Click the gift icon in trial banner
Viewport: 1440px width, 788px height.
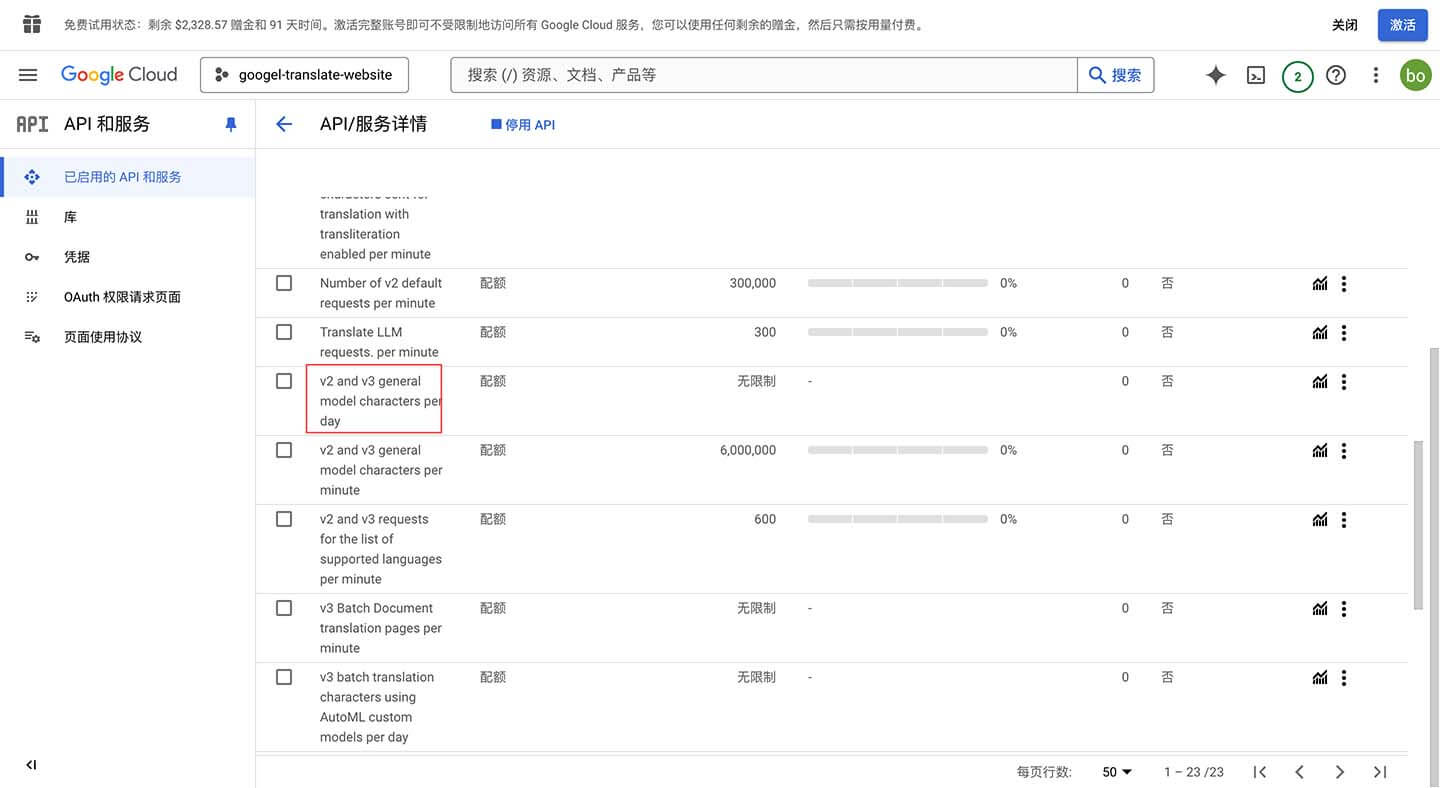[x=32, y=25]
